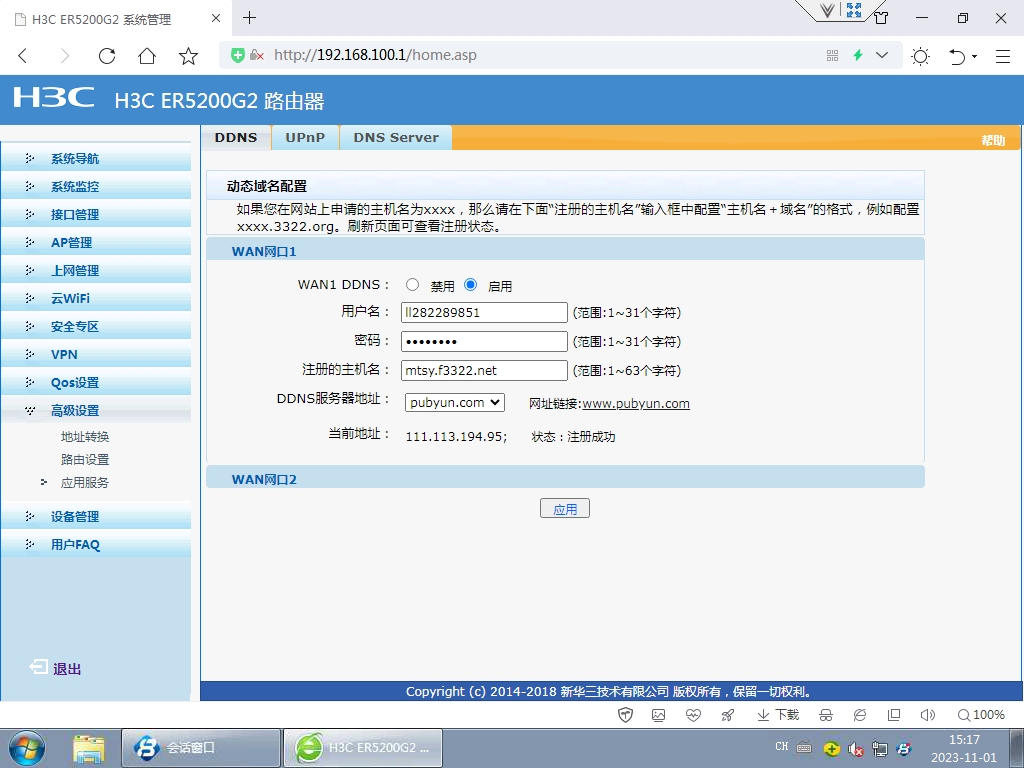1024x768 pixels.
Task: Toggle the brightness sun icon
Action: 920,57
